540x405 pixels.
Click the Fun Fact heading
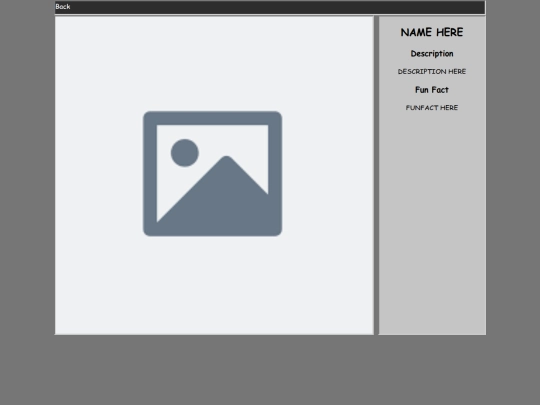(432, 90)
